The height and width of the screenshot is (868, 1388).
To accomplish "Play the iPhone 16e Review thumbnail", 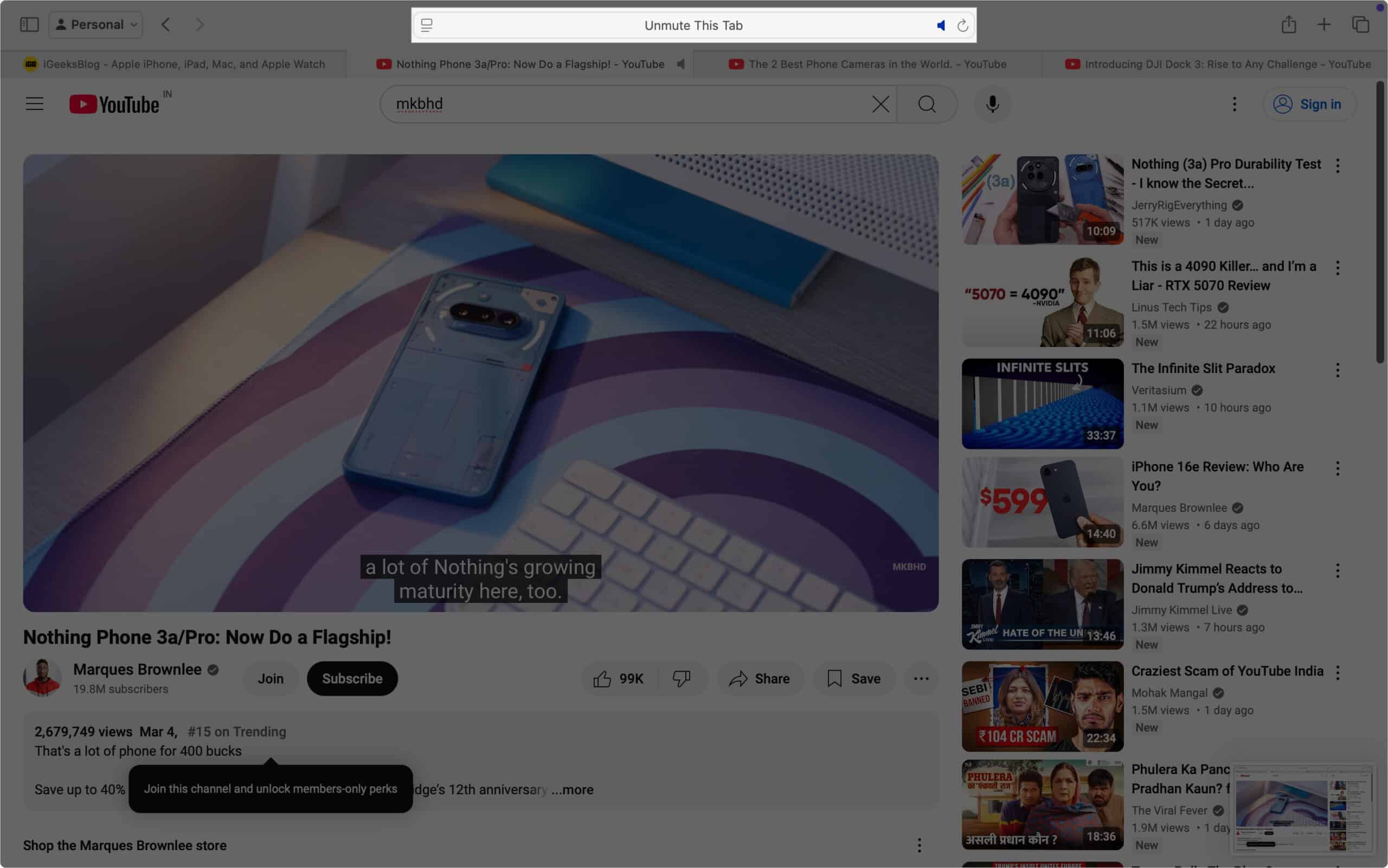I will coord(1043,503).
